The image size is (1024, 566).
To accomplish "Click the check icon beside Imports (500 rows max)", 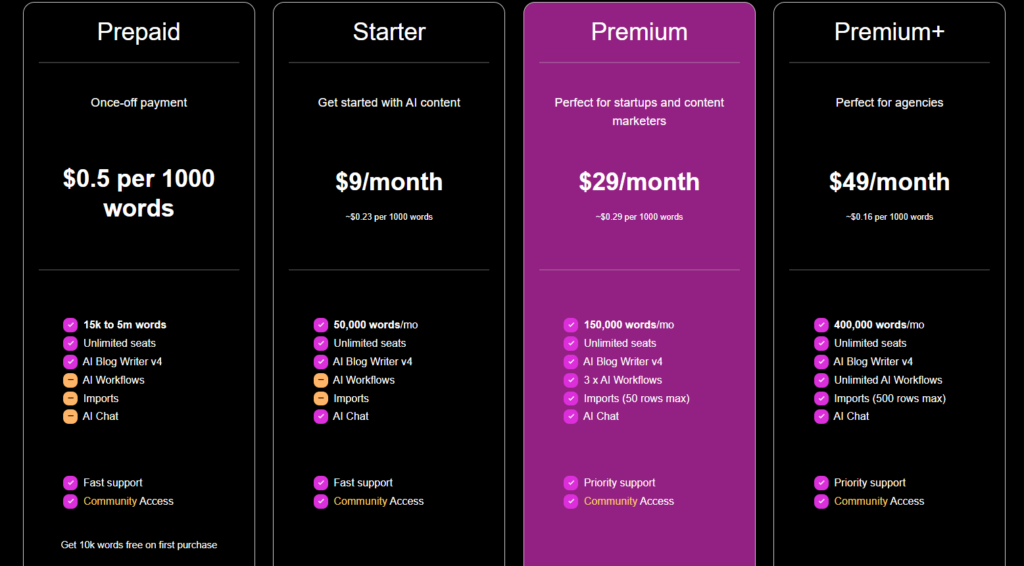I will (821, 398).
